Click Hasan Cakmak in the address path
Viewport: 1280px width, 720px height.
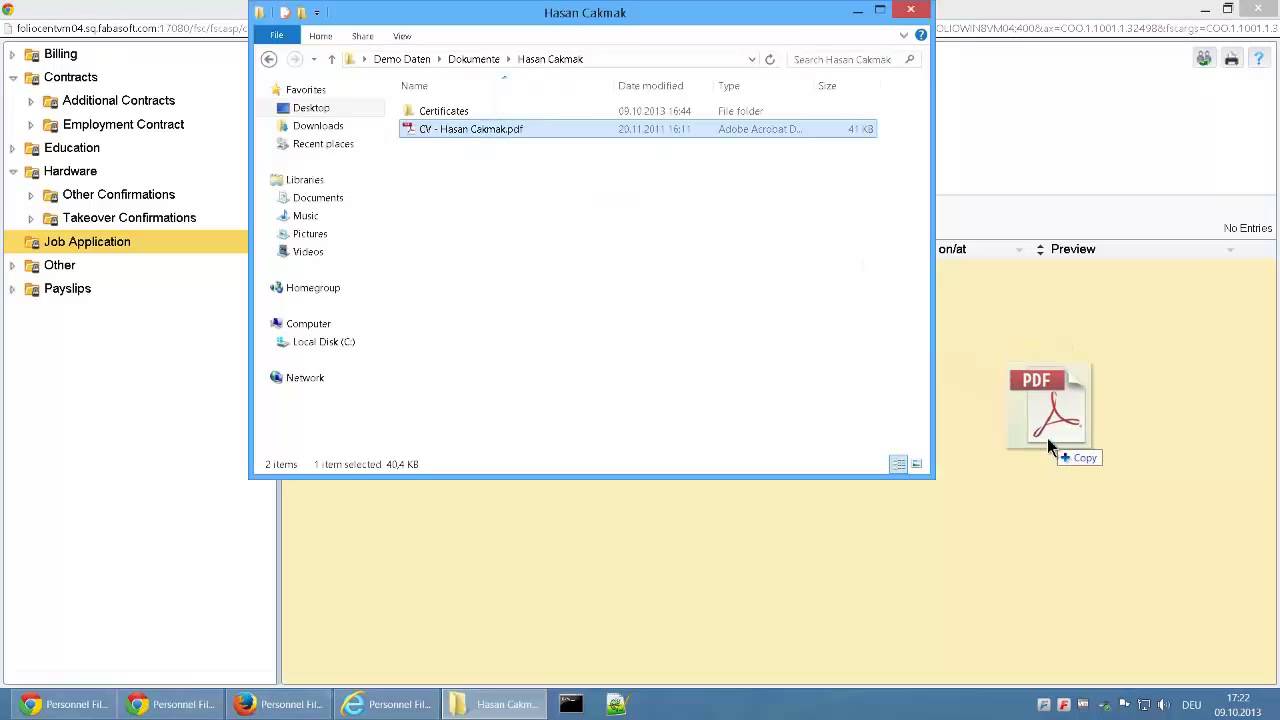pyautogui.click(x=550, y=59)
